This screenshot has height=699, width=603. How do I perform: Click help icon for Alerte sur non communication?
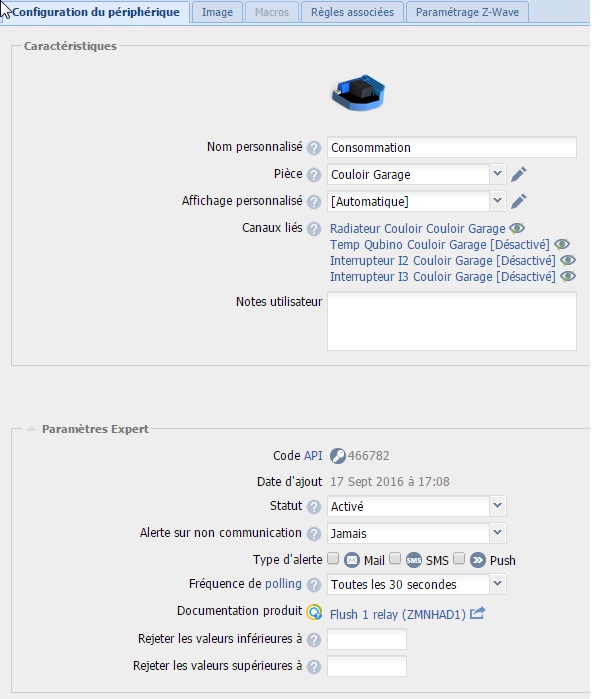(x=314, y=534)
